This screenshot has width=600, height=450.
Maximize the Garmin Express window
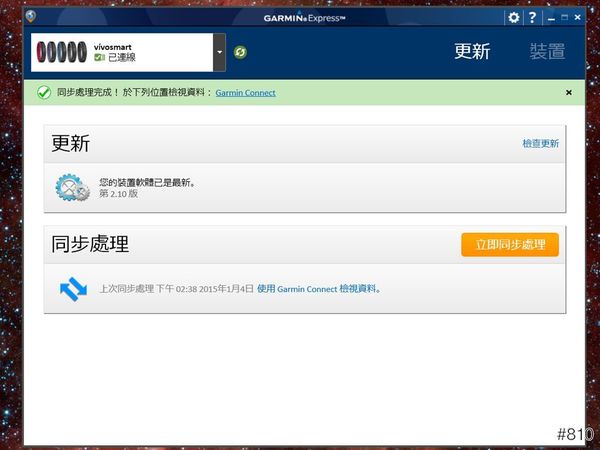564,17
